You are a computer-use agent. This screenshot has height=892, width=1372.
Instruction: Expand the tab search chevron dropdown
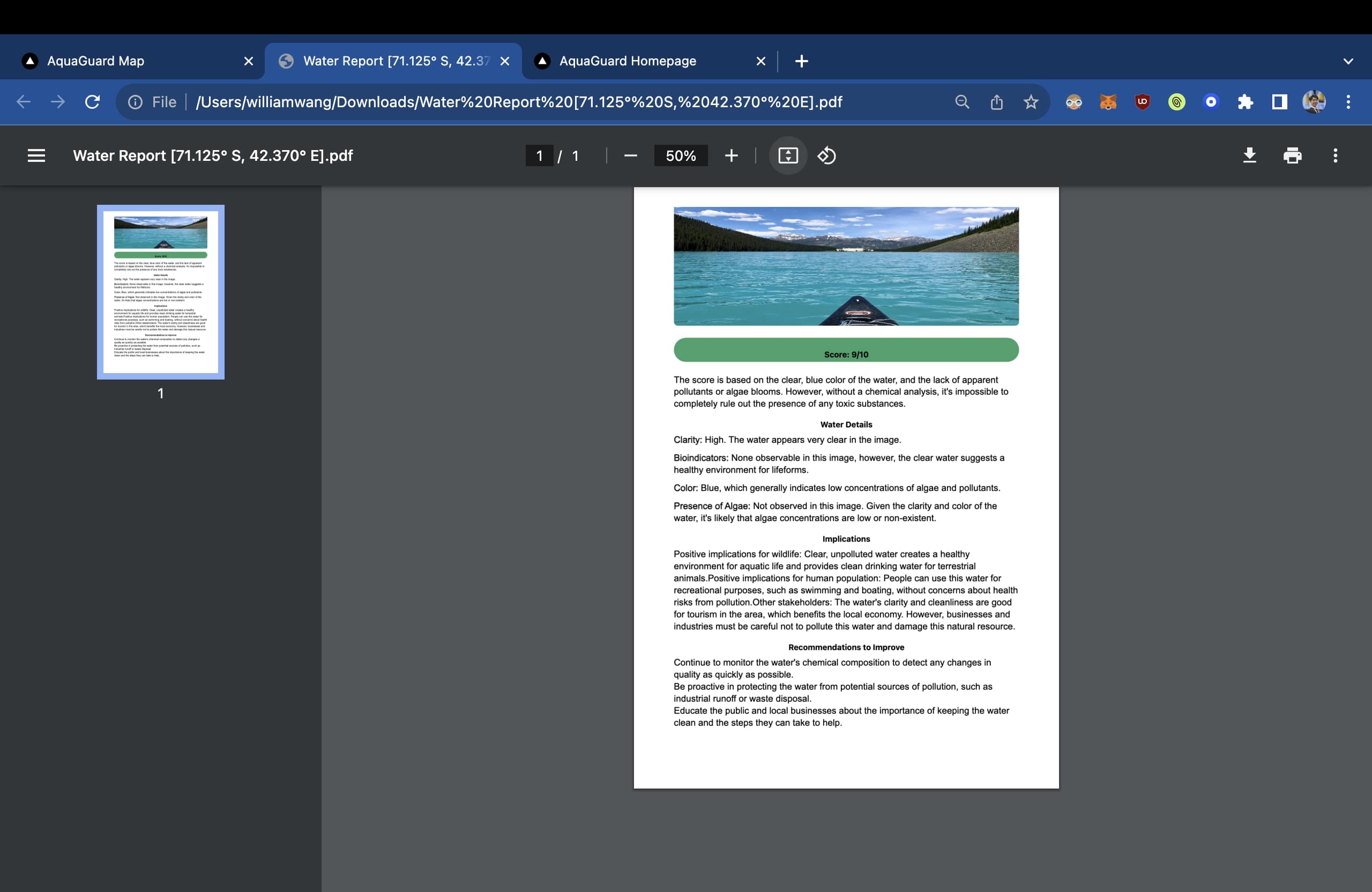1348,61
